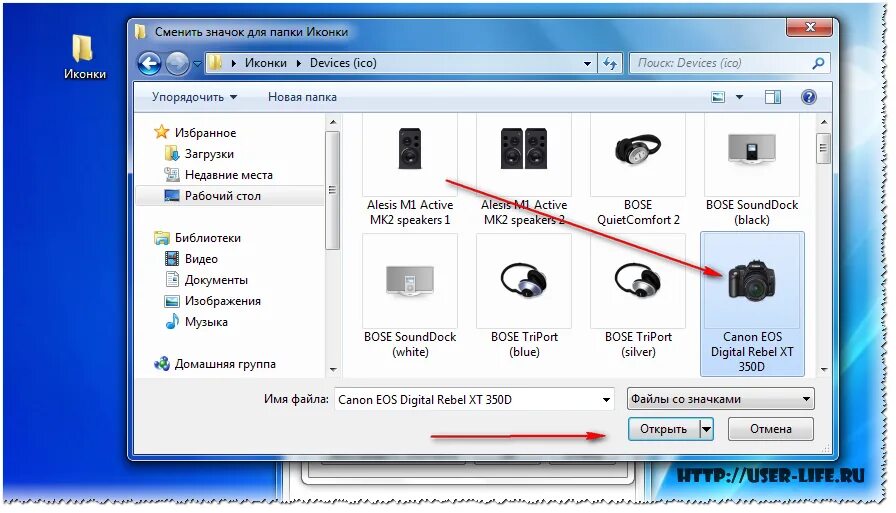Select the Иконки folder on desktop
The height and width of the screenshot is (513, 896).
(x=85, y=57)
